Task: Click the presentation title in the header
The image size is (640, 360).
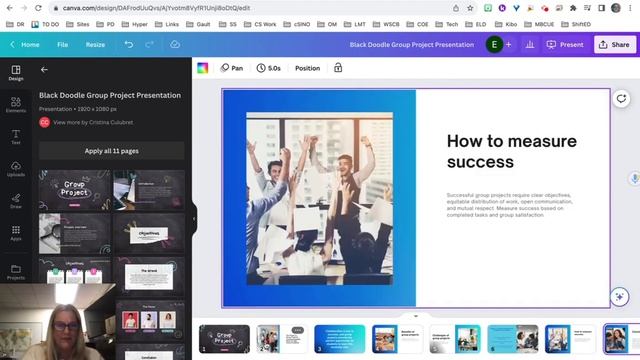Action: (411, 44)
